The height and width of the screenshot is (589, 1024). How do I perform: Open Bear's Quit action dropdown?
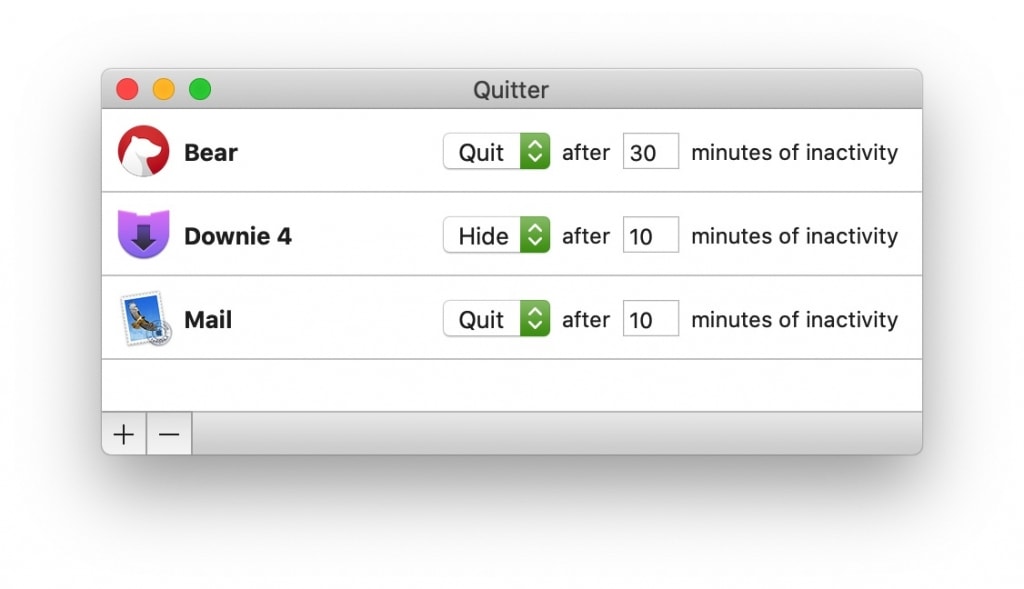pyautogui.click(x=496, y=151)
